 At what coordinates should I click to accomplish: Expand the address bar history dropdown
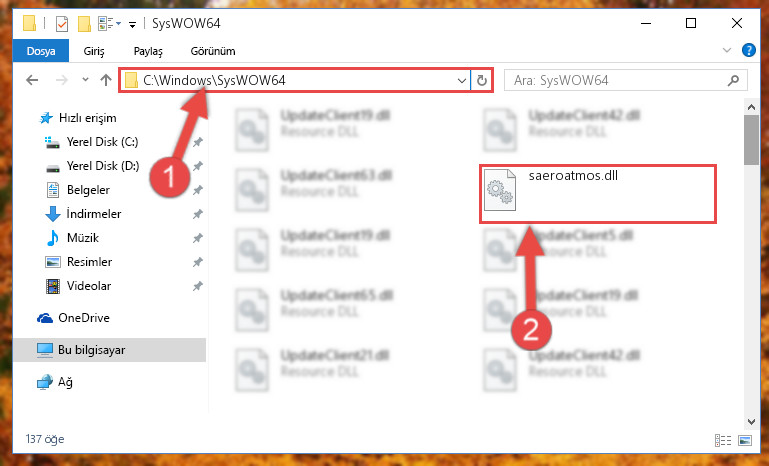point(461,80)
